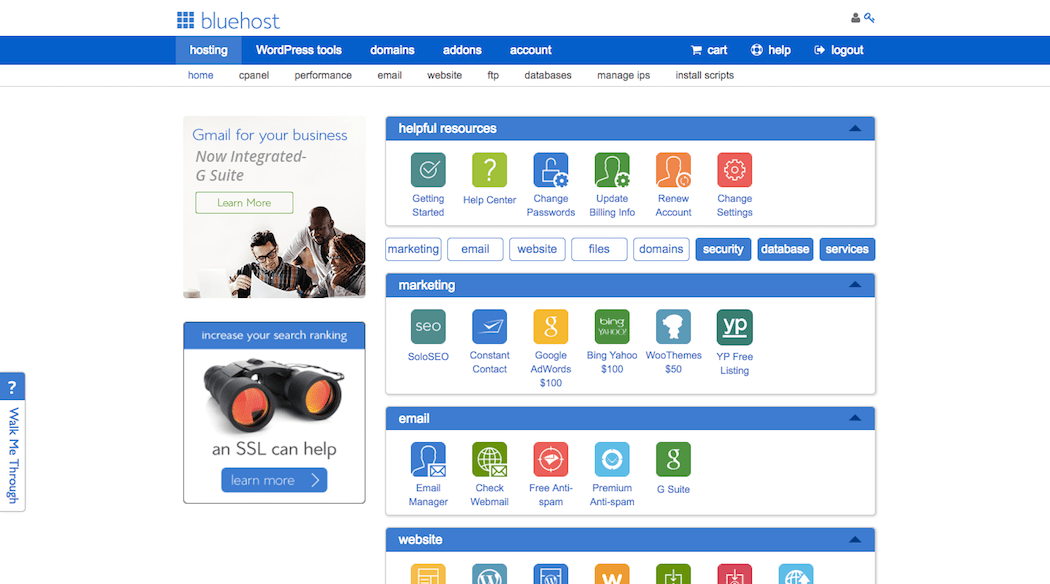Click the Renew Account icon
1050x584 pixels.
coord(673,170)
